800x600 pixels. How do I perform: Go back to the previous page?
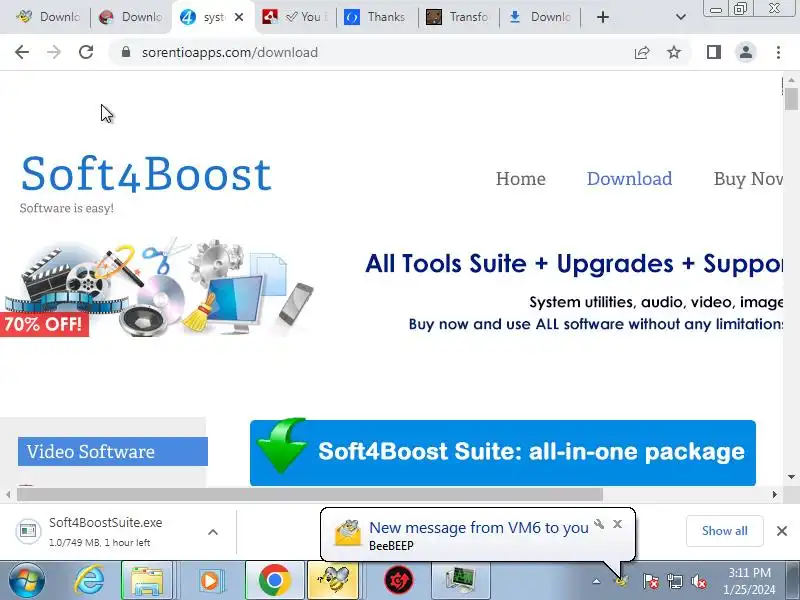22,52
